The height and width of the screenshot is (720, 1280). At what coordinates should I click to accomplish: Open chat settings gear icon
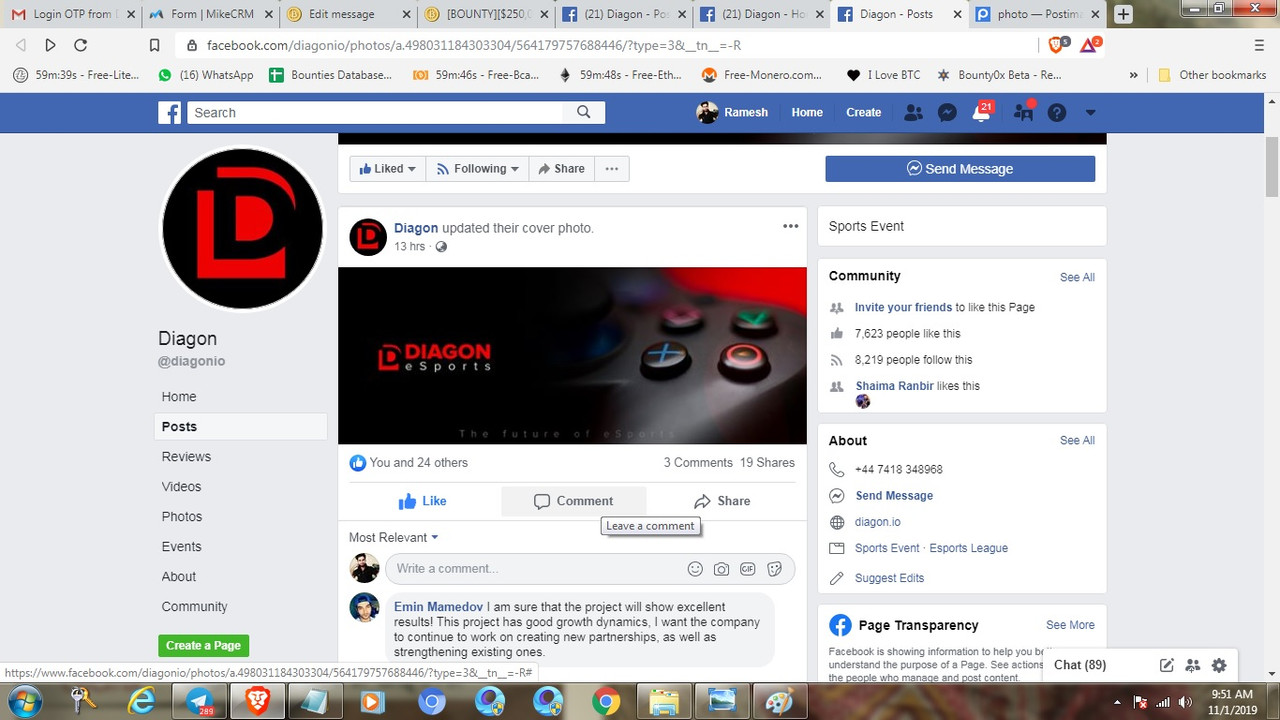[1218, 665]
